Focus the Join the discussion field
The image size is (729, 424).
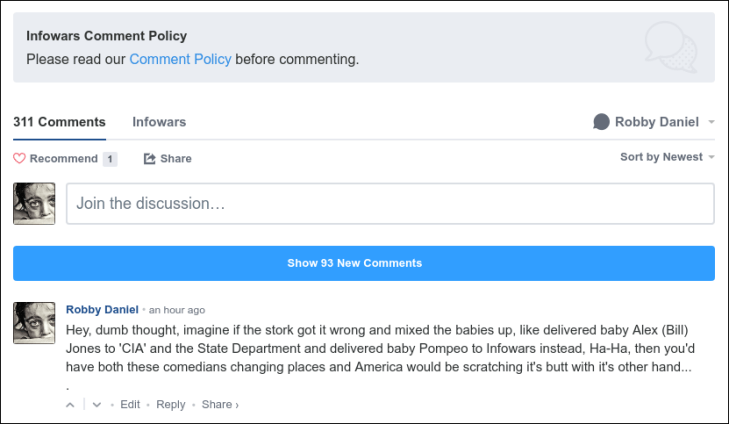pos(390,203)
